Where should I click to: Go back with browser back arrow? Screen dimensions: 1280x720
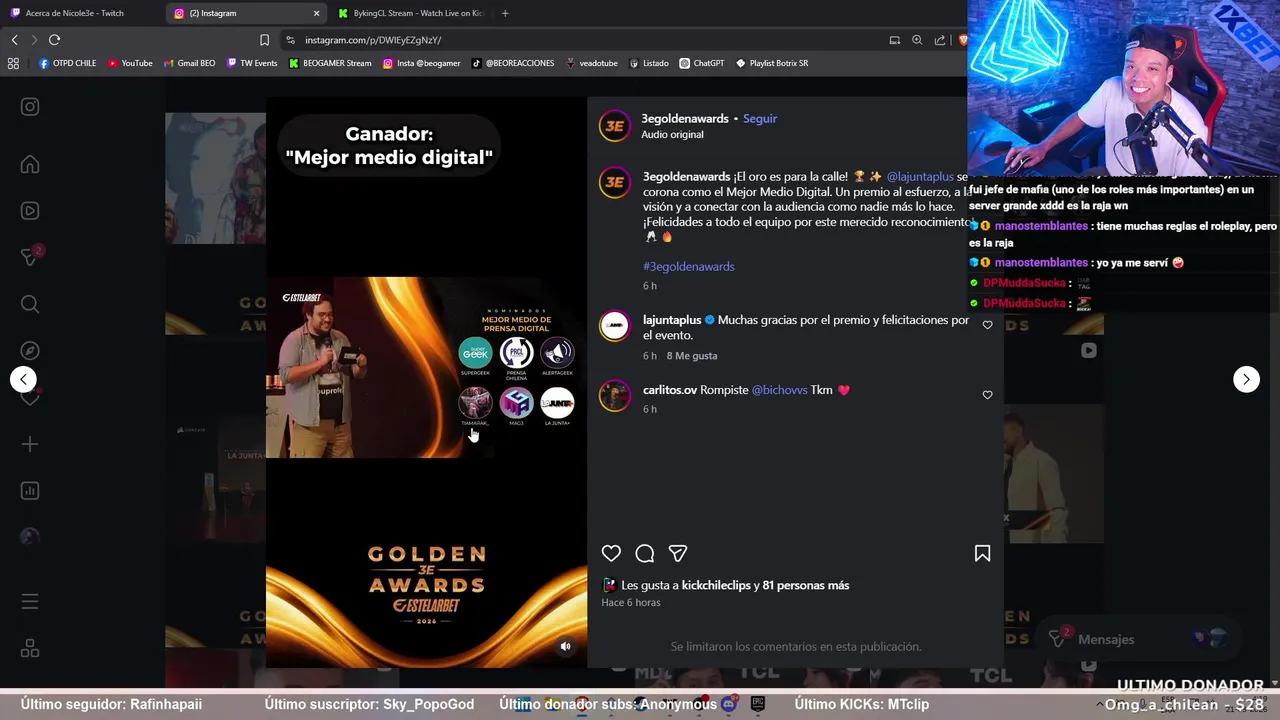[14, 40]
